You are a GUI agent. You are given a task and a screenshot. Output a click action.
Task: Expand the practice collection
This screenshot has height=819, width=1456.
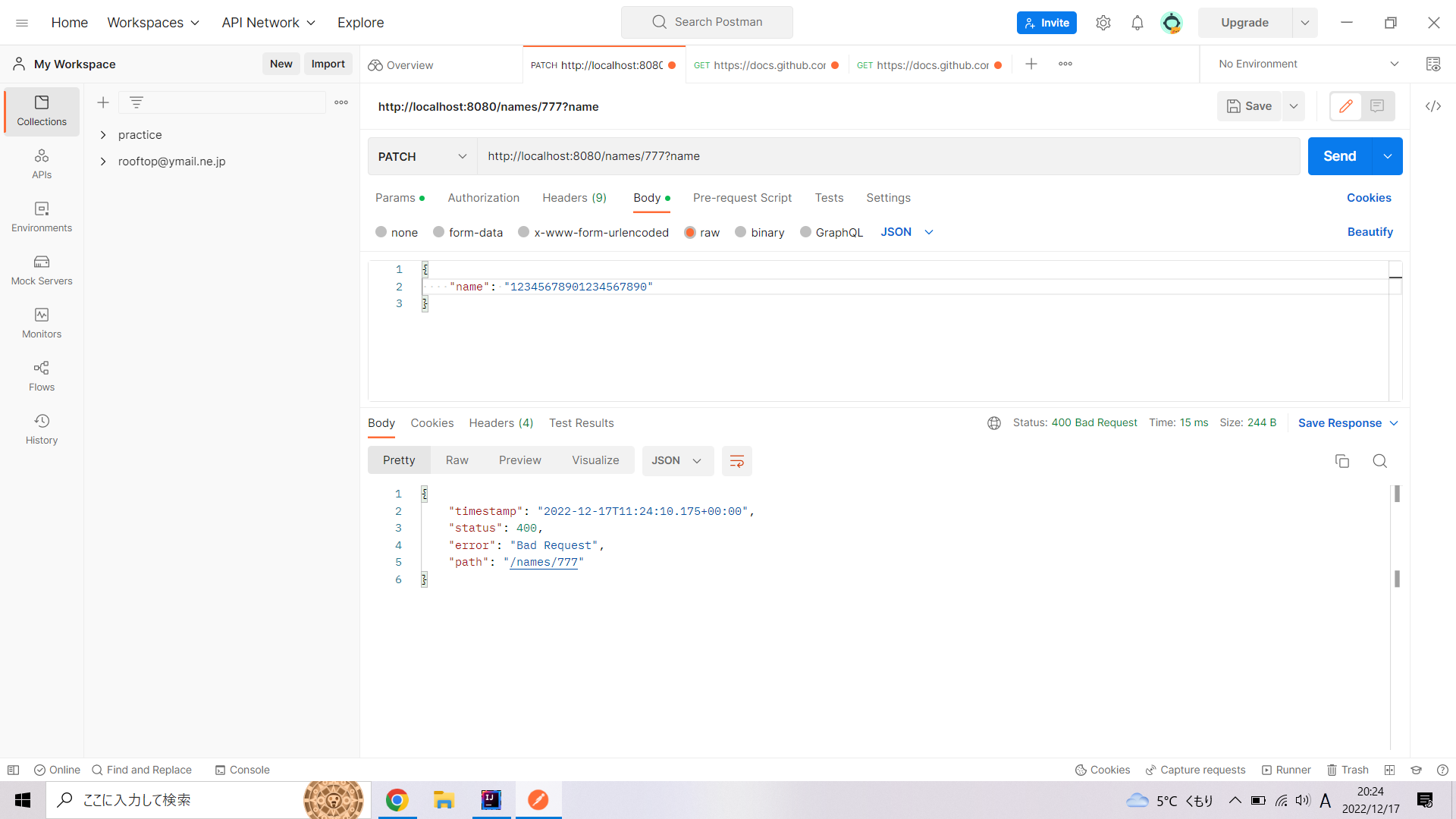(x=104, y=134)
